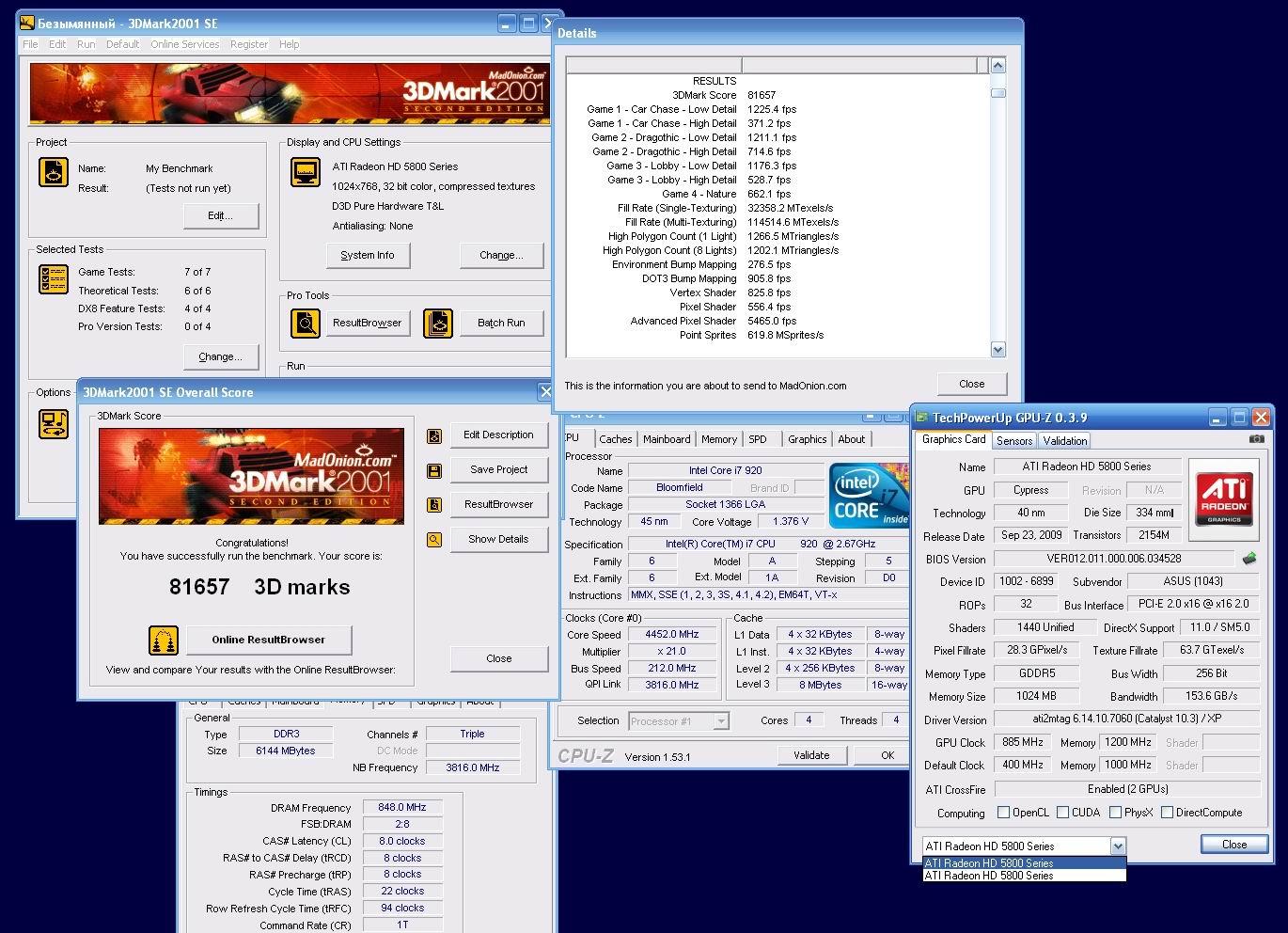Image resolution: width=1288 pixels, height=933 pixels.
Task: Click the Options icon in 3DMark2001 window
Action: (54, 424)
